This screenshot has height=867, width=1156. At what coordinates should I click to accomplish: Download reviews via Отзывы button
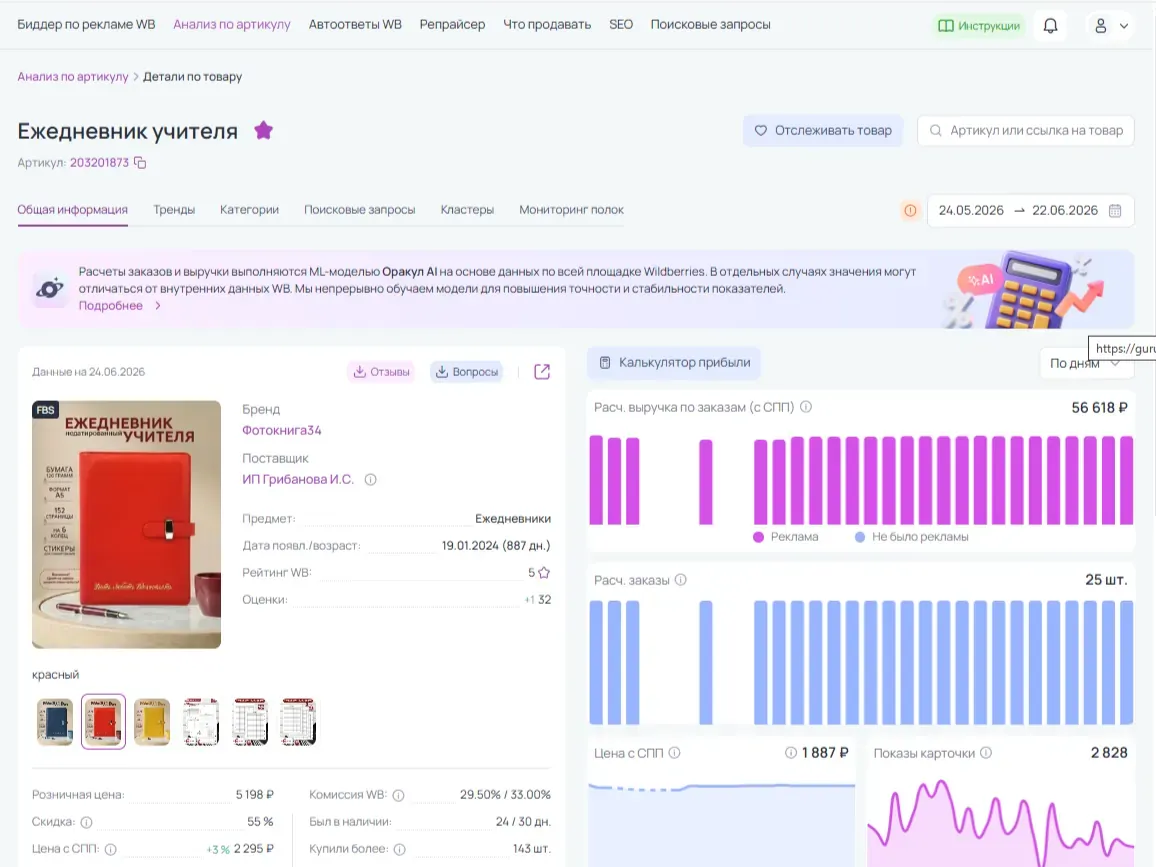coord(381,372)
